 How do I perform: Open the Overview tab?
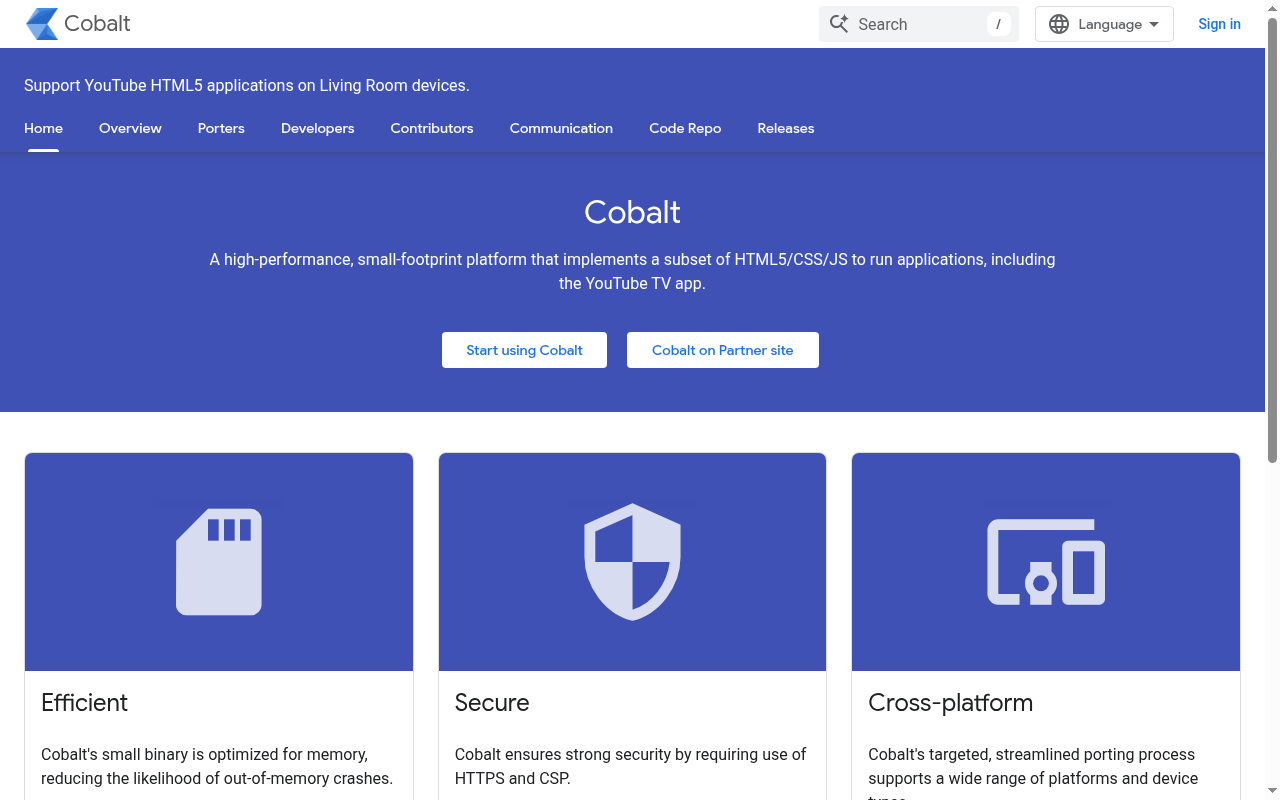point(130,128)
